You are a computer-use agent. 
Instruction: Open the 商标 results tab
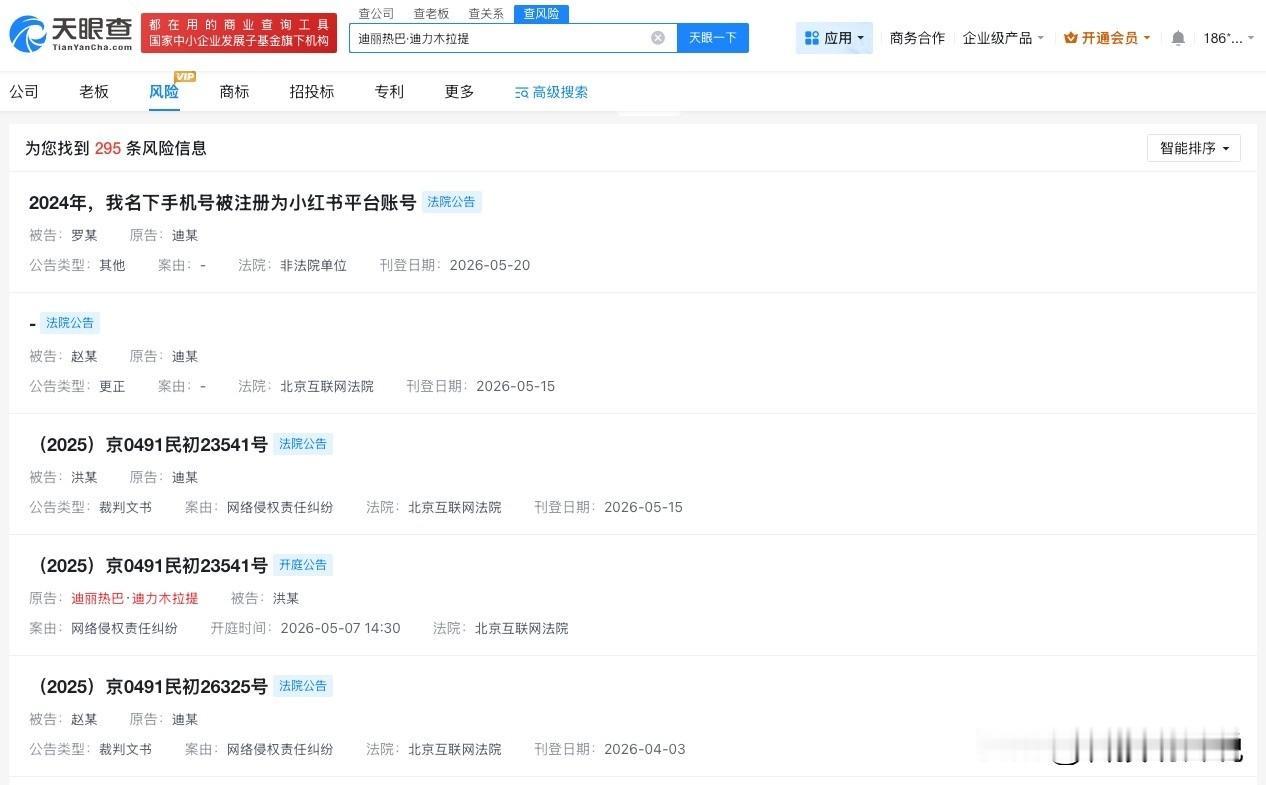pos(234,92)
